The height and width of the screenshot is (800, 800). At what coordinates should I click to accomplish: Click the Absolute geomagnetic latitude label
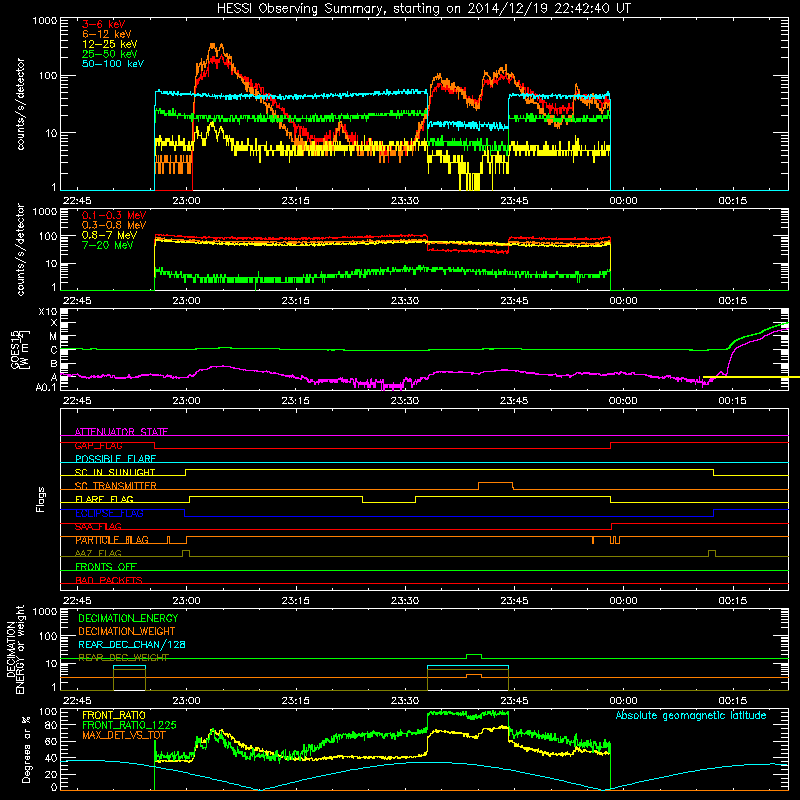(691, 715)
